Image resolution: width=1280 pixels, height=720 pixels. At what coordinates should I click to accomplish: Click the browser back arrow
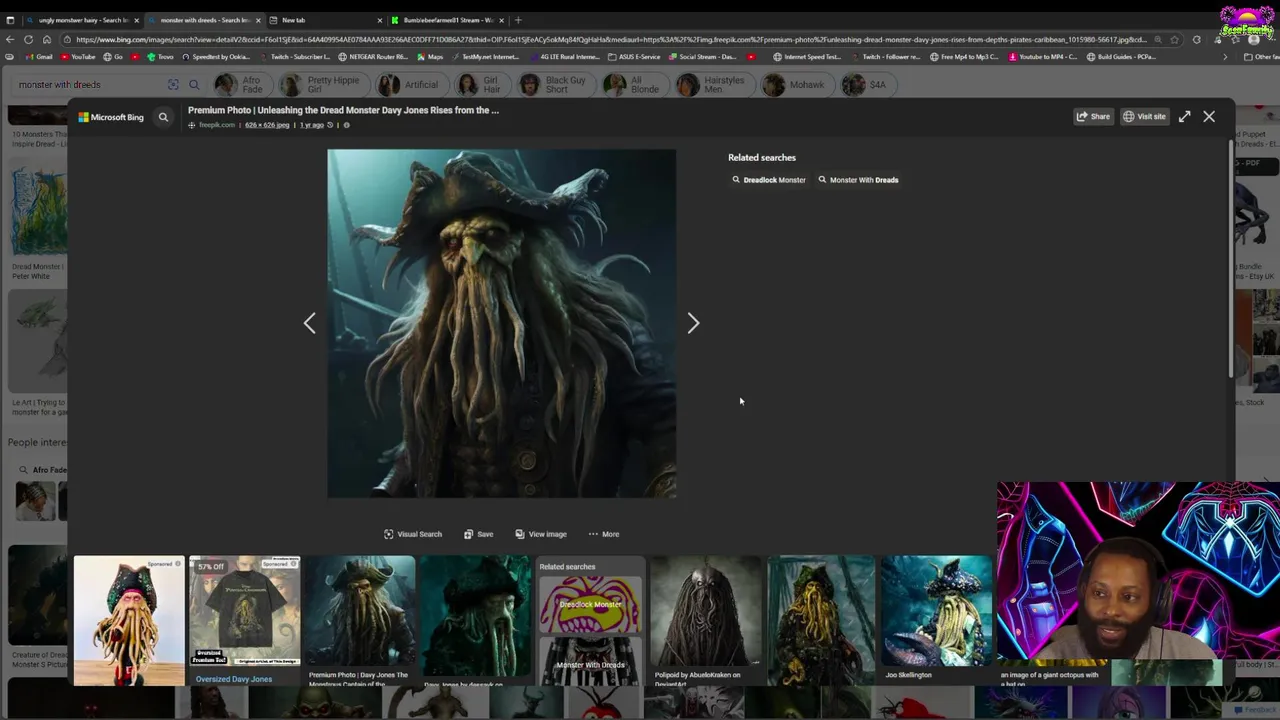[10, 39]
